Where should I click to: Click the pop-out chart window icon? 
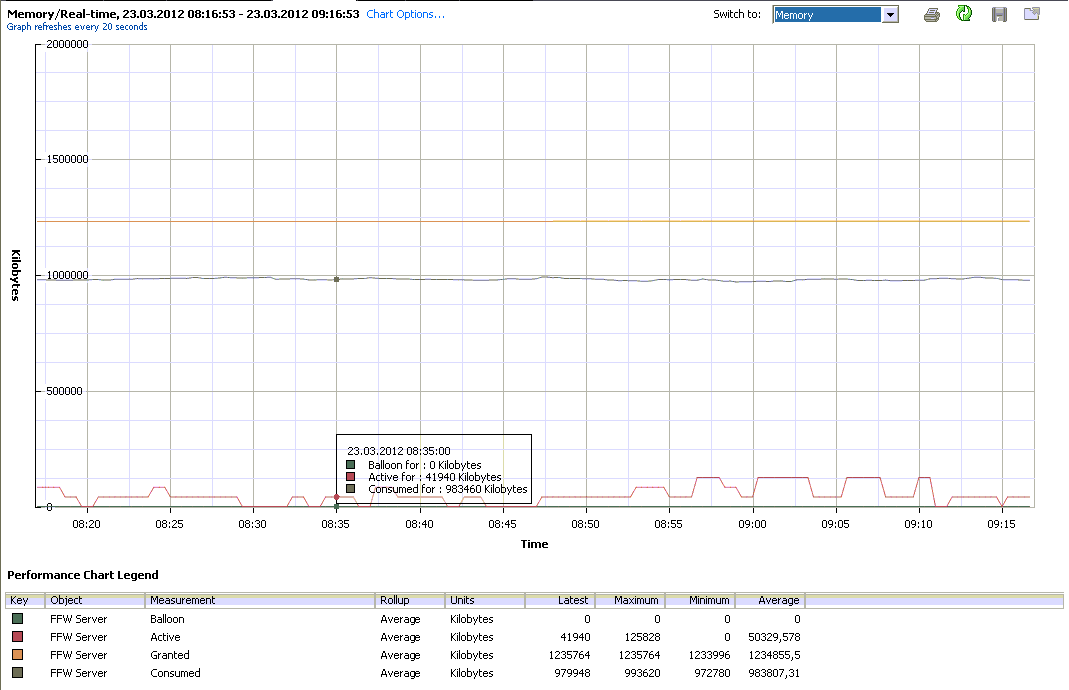1032,14
